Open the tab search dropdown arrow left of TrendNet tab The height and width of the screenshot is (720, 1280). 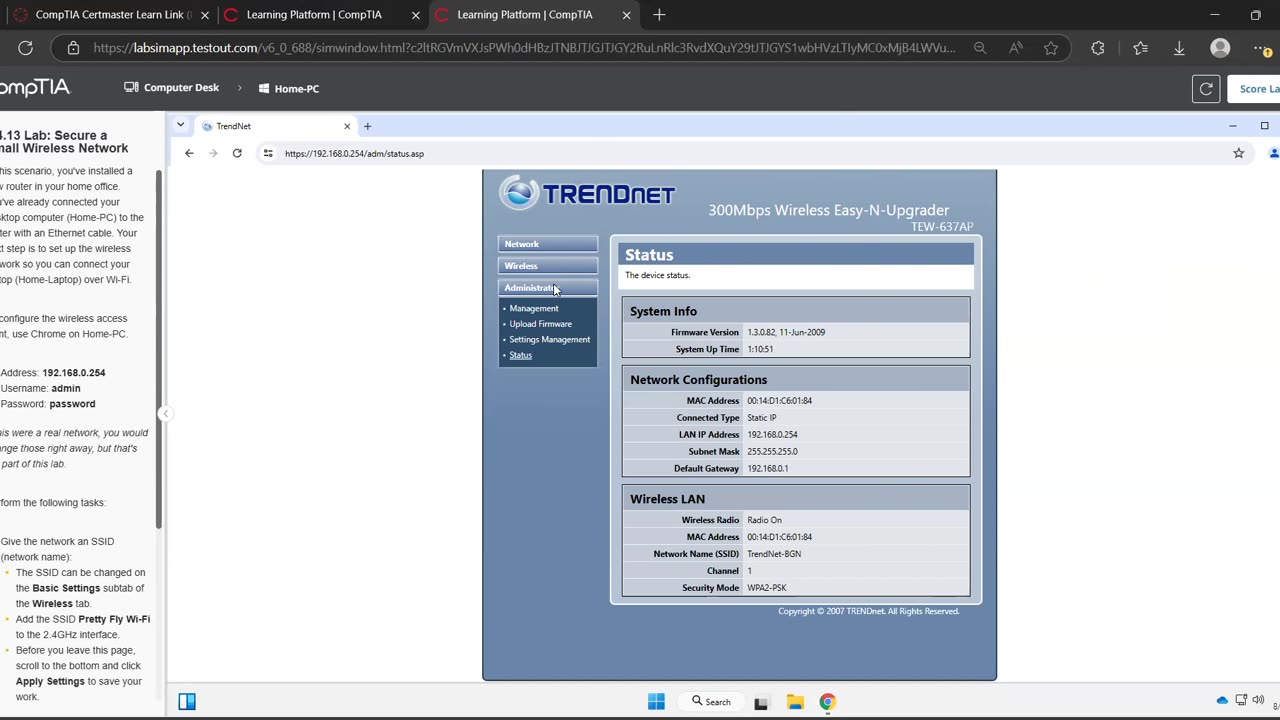[180, 125]
